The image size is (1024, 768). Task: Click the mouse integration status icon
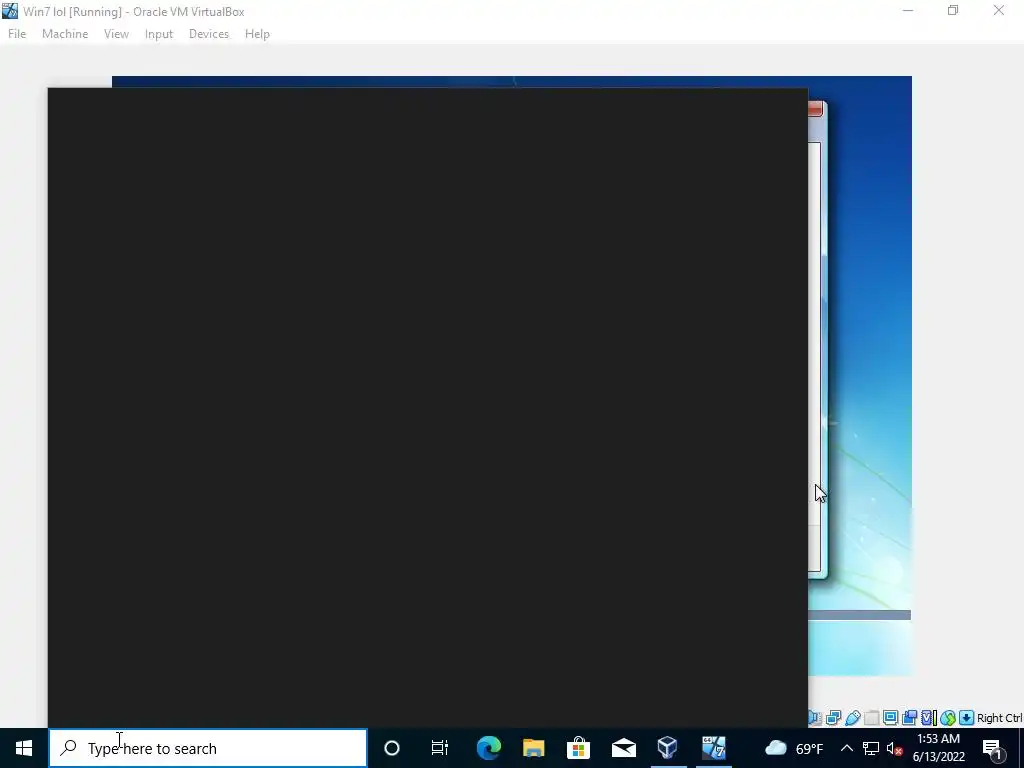(x=948, y=718)
